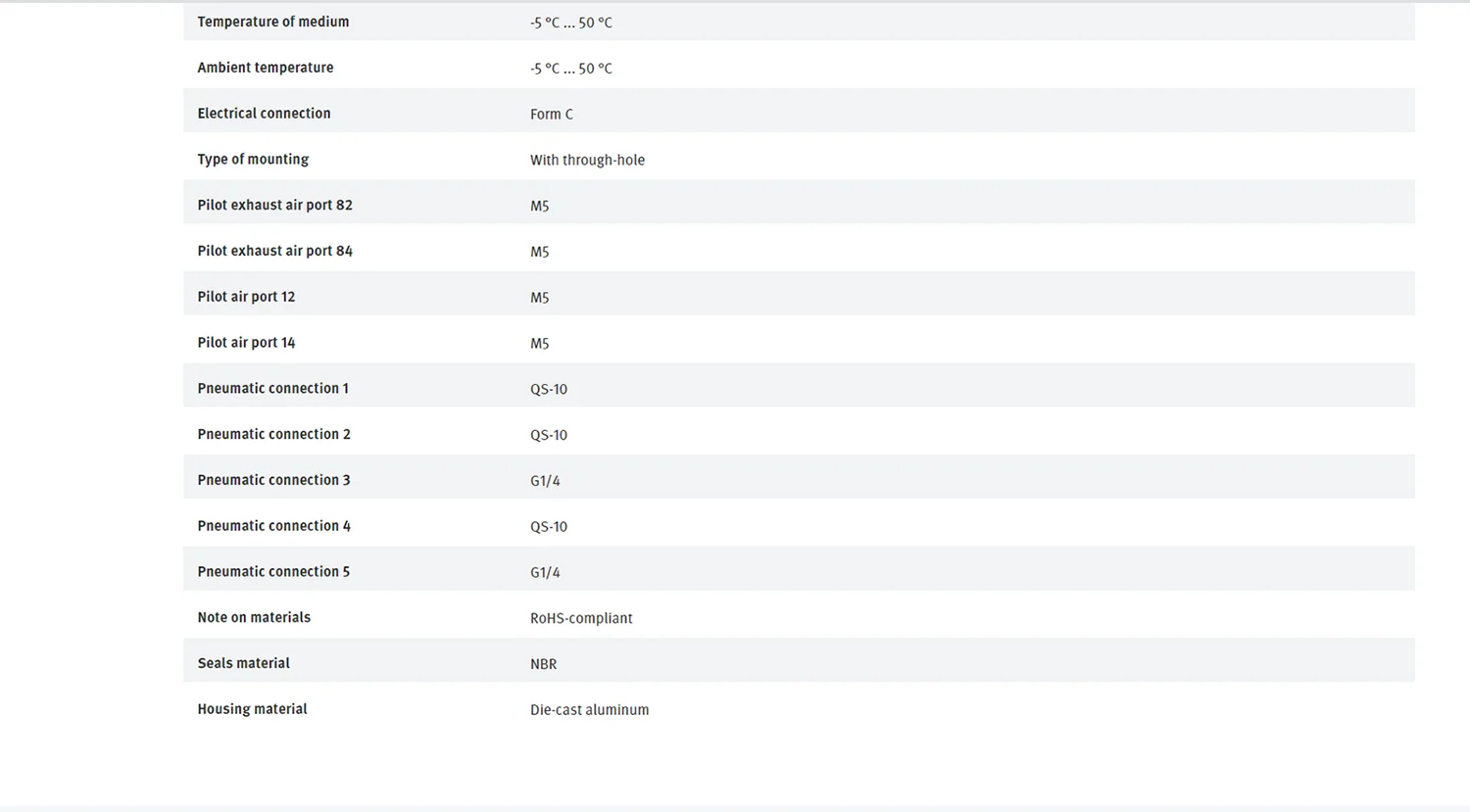Select the Note on materials label
This screenshot has width=1470, height=812.
254,618
